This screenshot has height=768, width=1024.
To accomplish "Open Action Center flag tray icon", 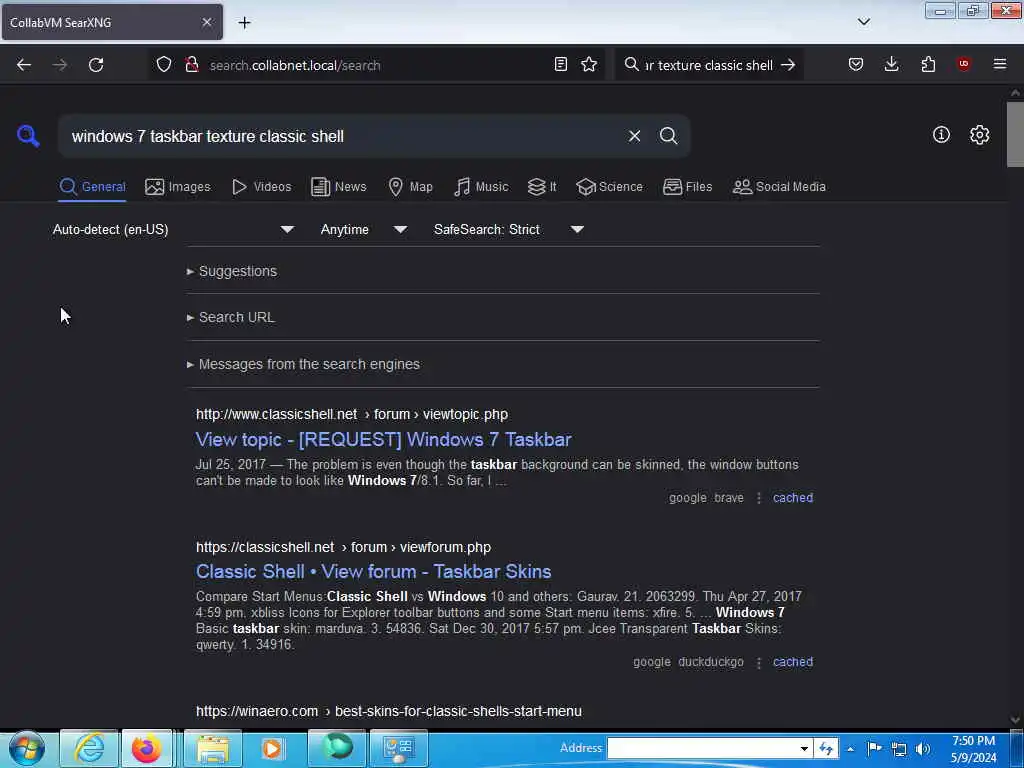I will coord(874,749).
